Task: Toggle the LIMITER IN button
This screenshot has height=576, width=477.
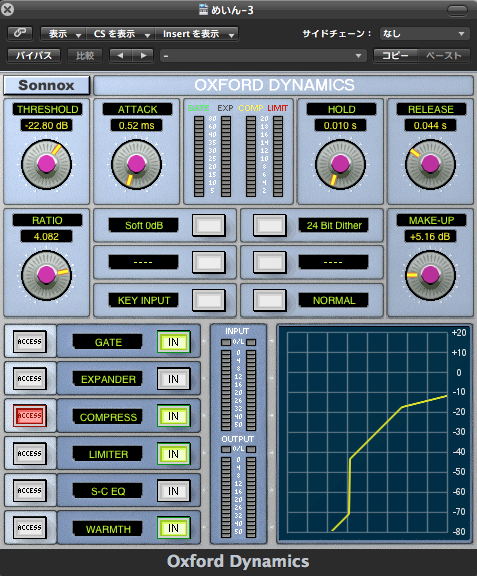Action: click(x=173, y=454)
